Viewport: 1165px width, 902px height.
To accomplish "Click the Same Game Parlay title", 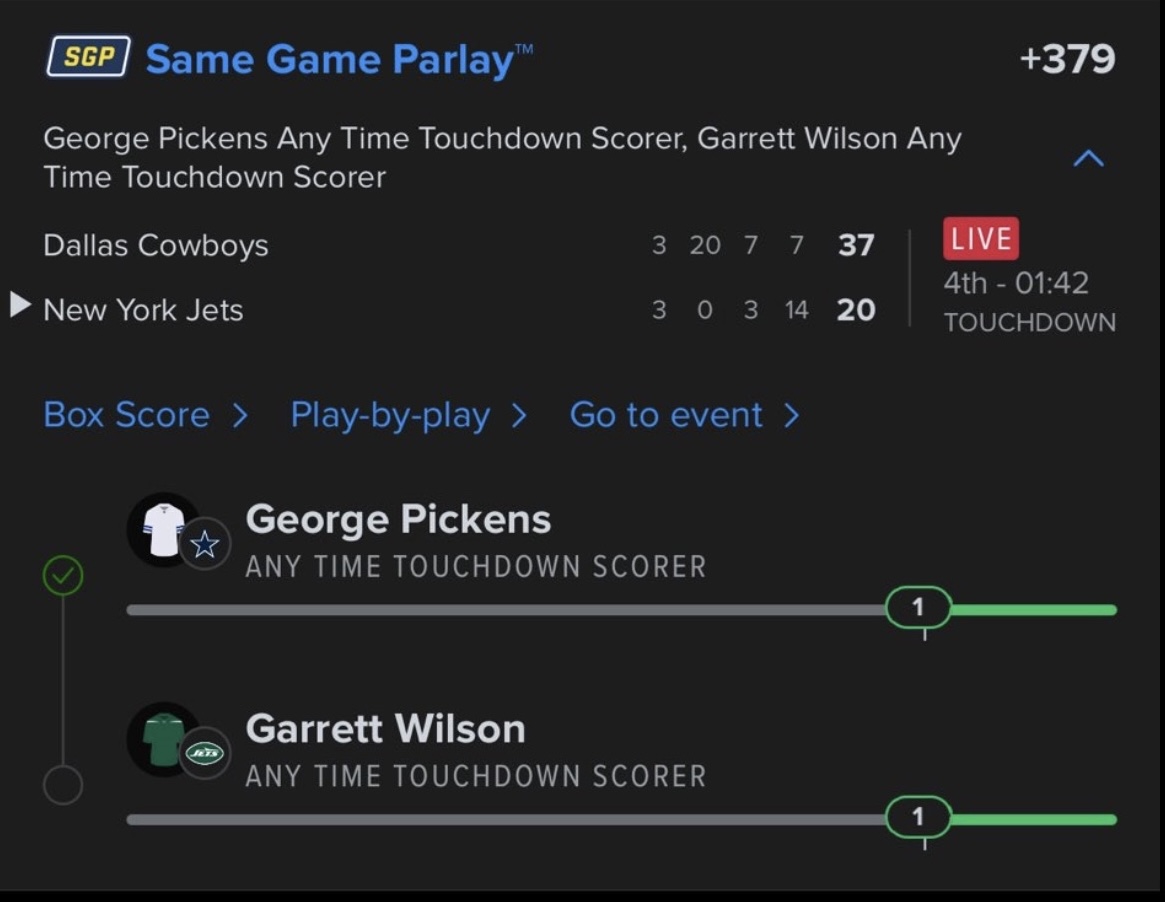I will coord(330,59).
